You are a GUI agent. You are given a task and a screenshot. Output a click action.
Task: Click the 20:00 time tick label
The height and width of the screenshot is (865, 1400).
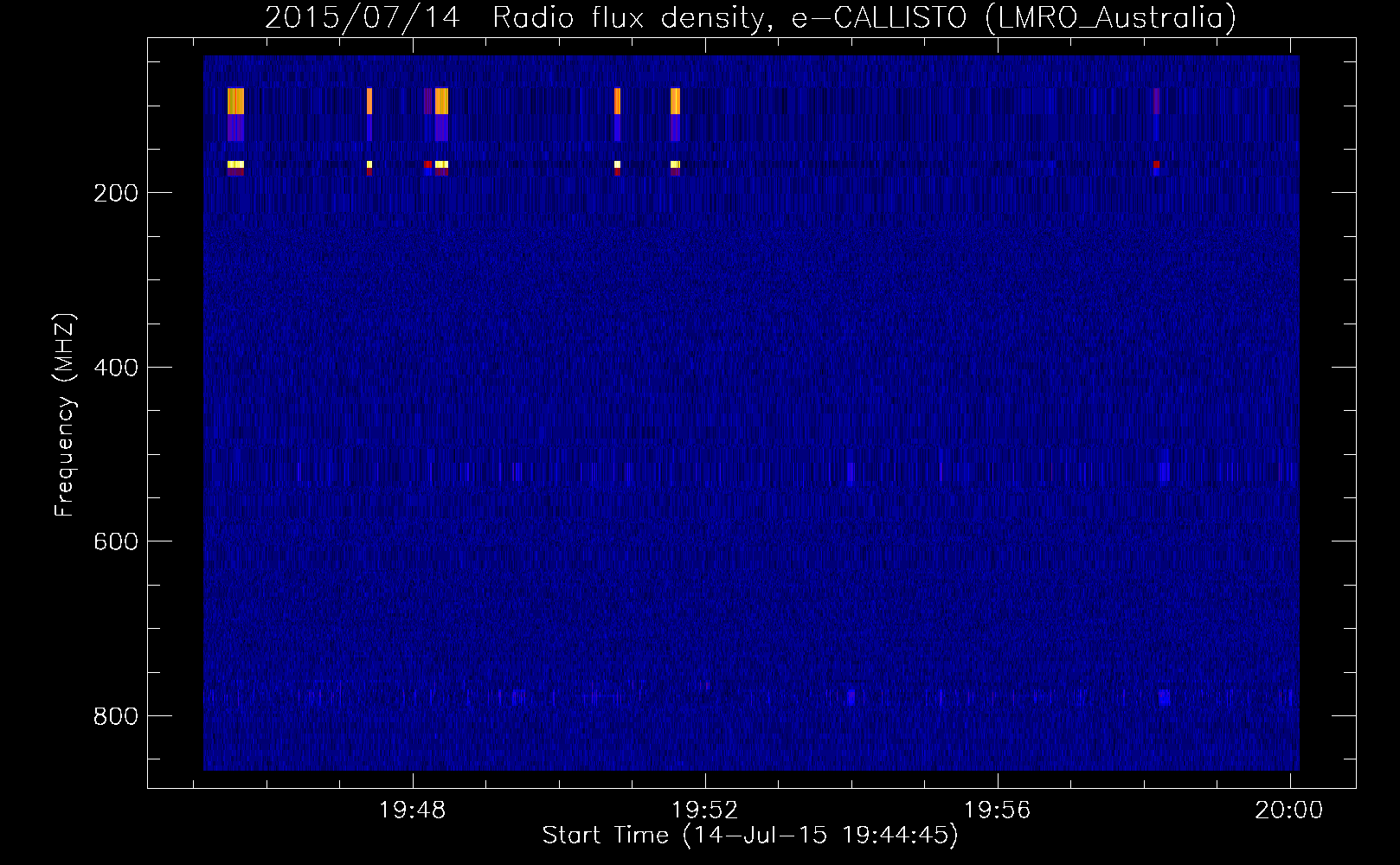click(1289, 811)
